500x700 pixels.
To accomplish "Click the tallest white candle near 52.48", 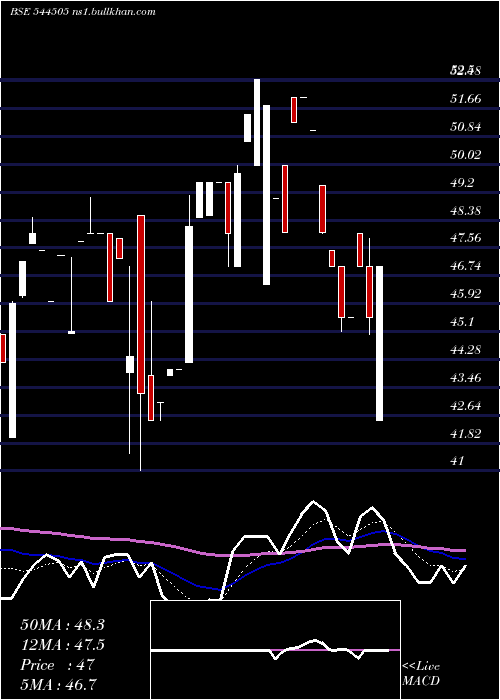I will pos(257,122).
